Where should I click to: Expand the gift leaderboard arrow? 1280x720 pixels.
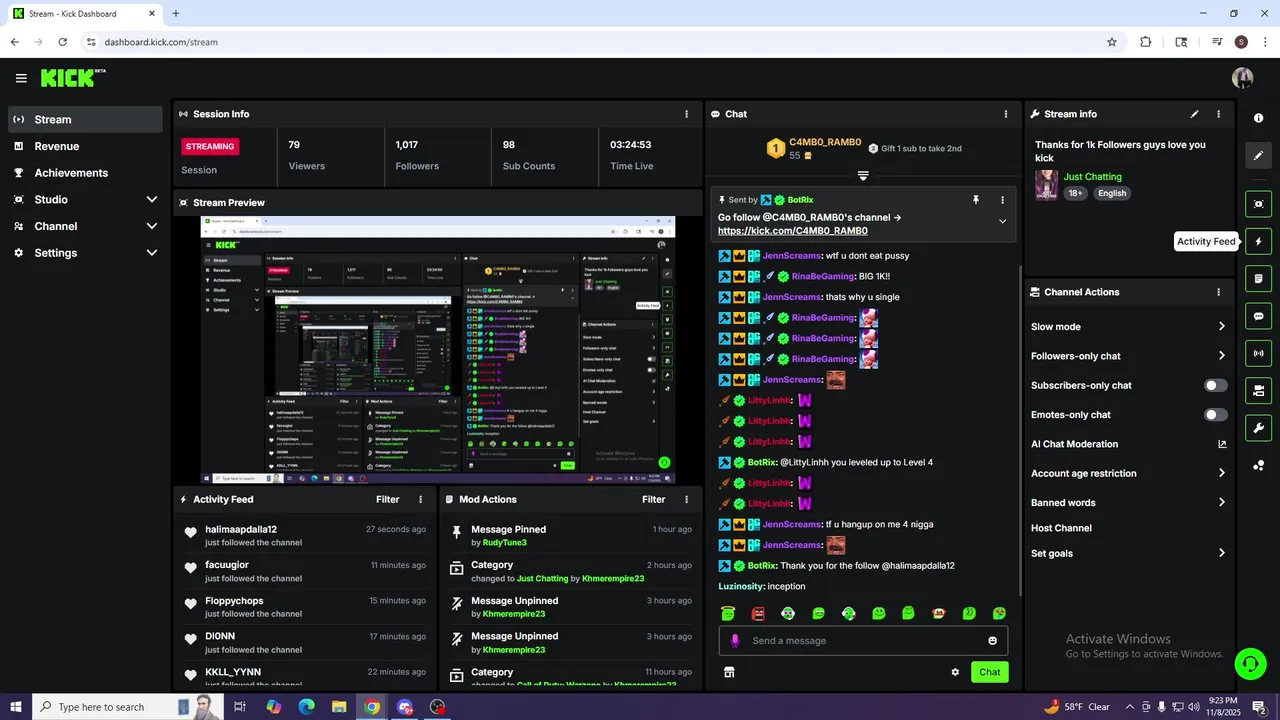(863, 176)
